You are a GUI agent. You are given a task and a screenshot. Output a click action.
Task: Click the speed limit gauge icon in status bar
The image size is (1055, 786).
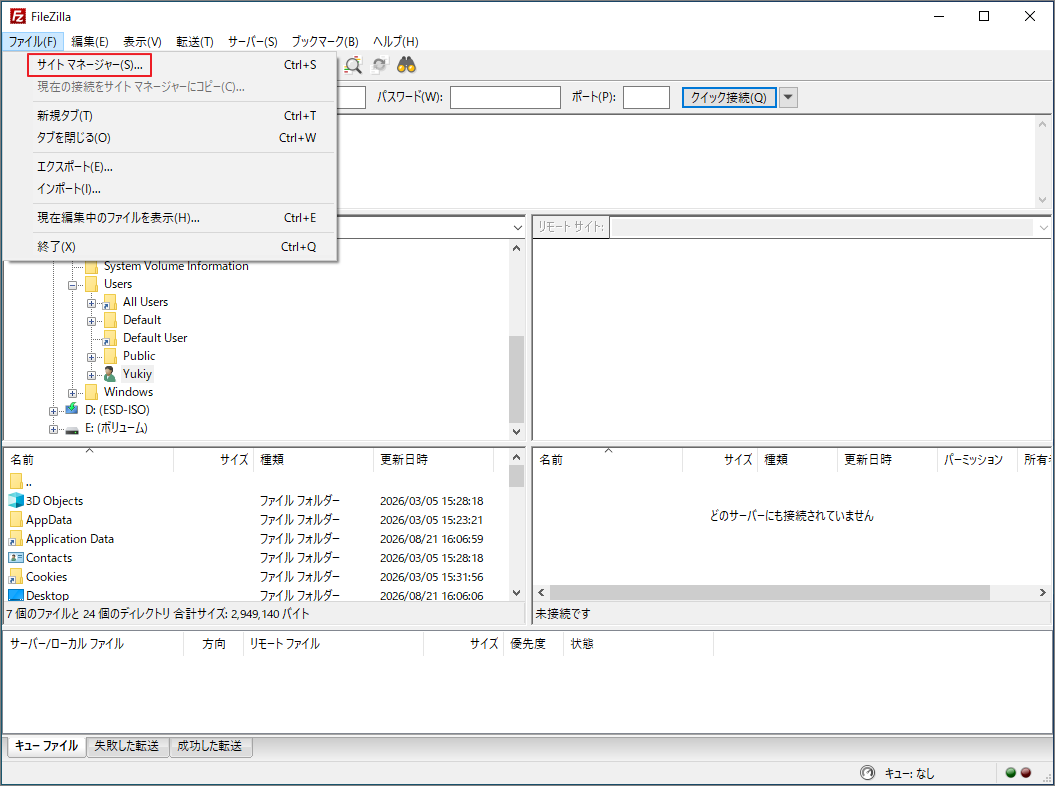point(867,773)
